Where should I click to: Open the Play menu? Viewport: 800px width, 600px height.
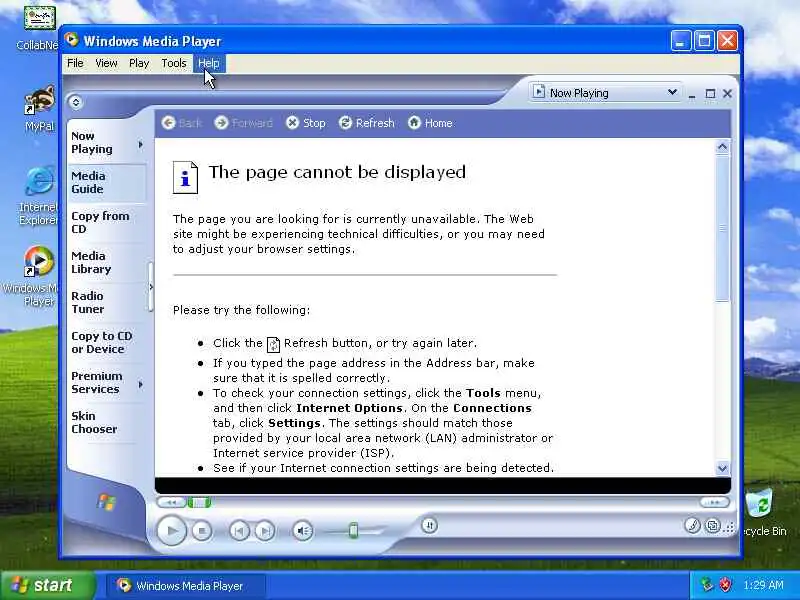[x=139, y=63]
